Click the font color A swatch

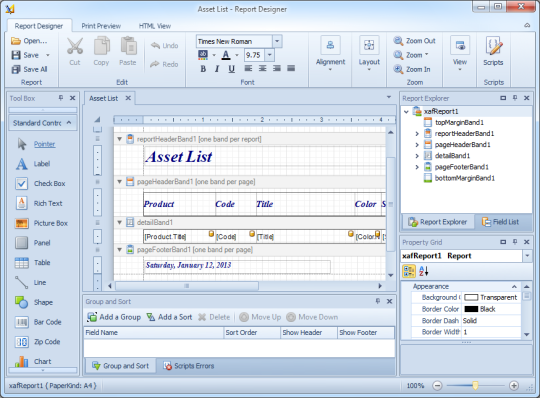tap(226, 55)
